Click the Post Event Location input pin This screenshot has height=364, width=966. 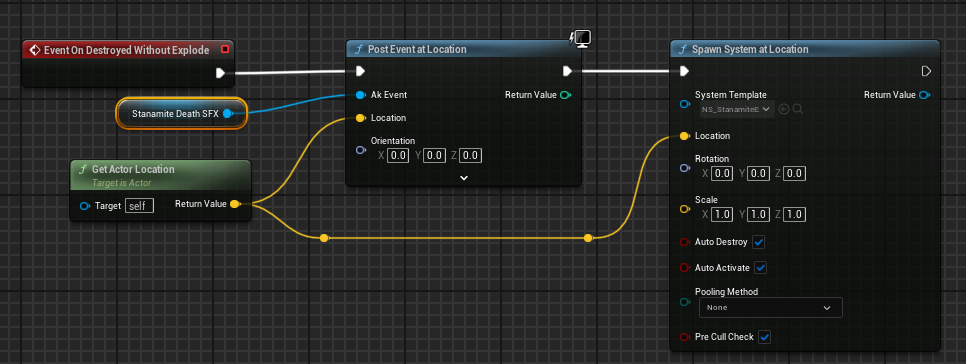tap(360, 118)
